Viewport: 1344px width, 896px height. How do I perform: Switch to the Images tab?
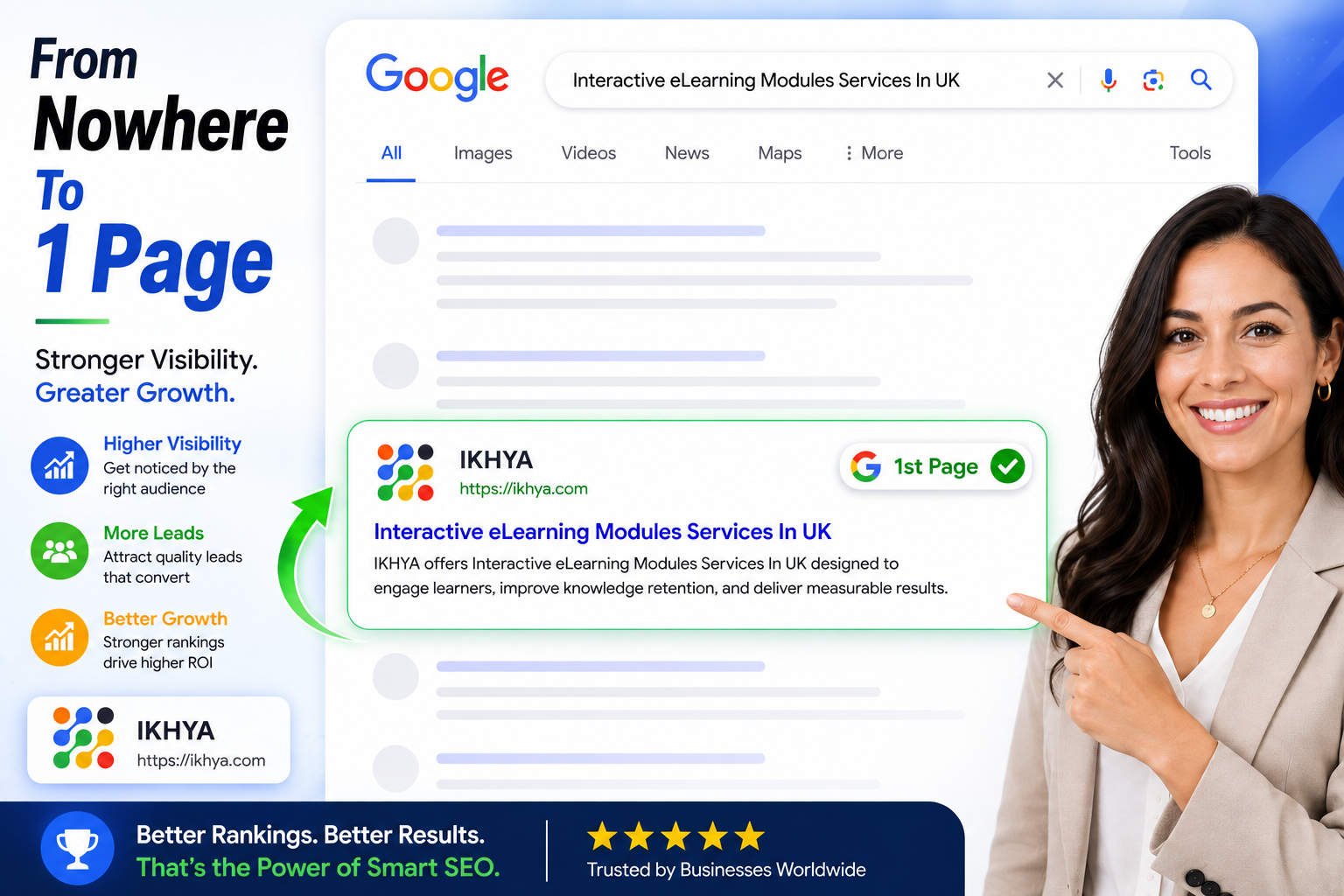point(483,153)
